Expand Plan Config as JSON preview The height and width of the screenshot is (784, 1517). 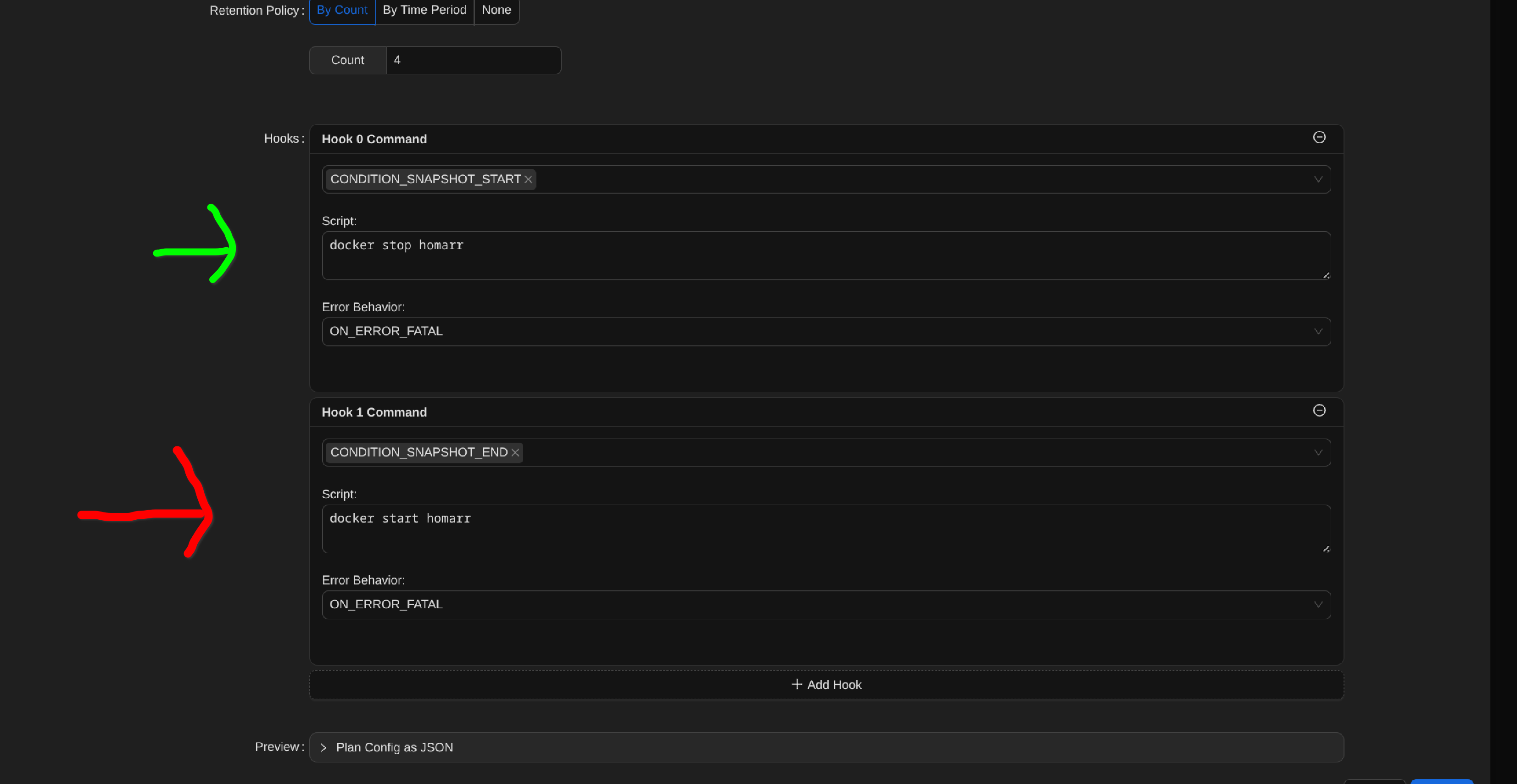(x=394, y=747)
